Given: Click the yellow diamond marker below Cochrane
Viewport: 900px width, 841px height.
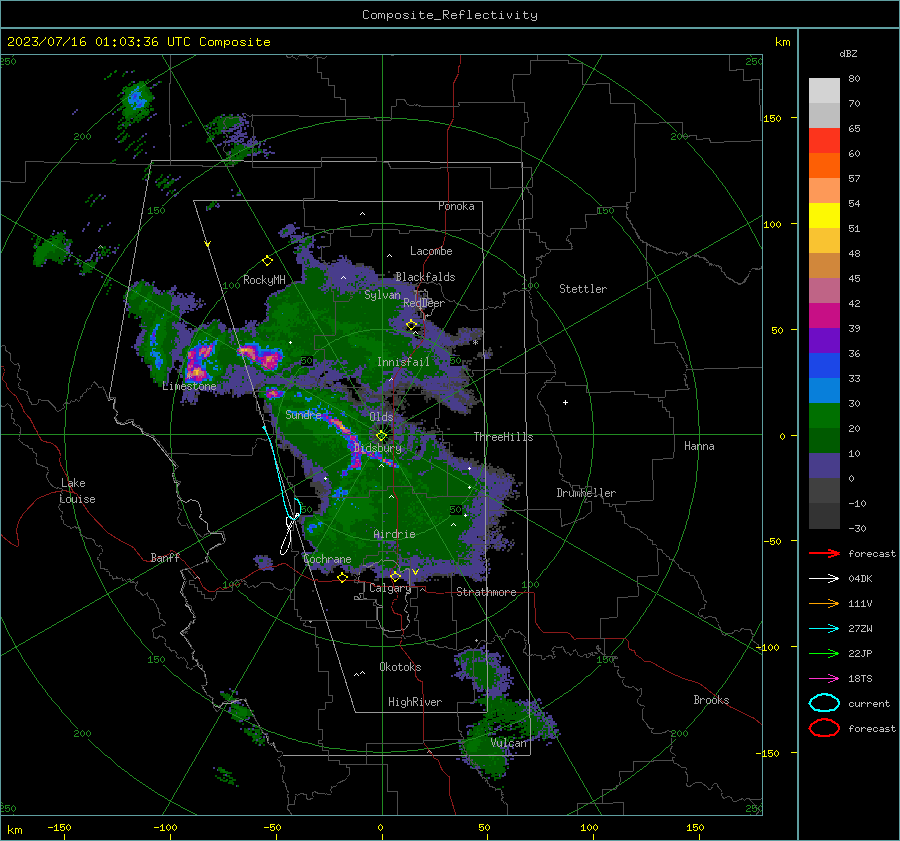Looking at the screenshot, I should tap(343, 577).
